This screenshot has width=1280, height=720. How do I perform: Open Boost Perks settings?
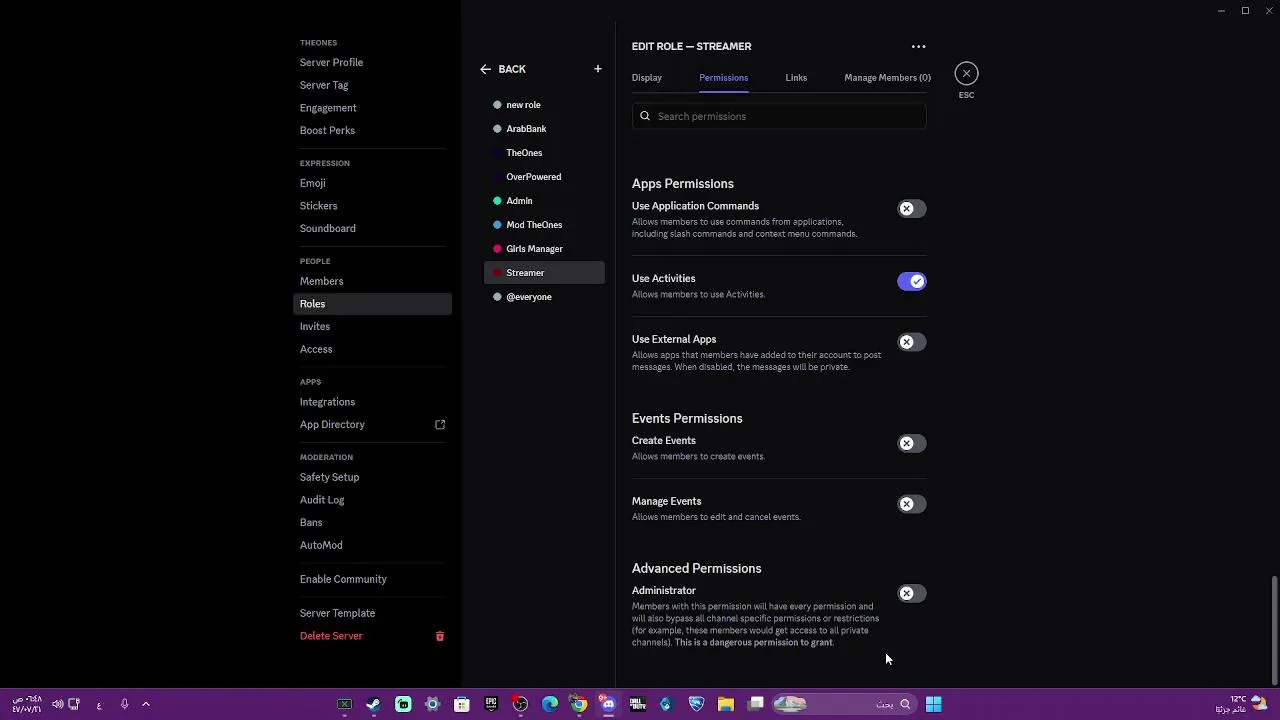point(327,130)
